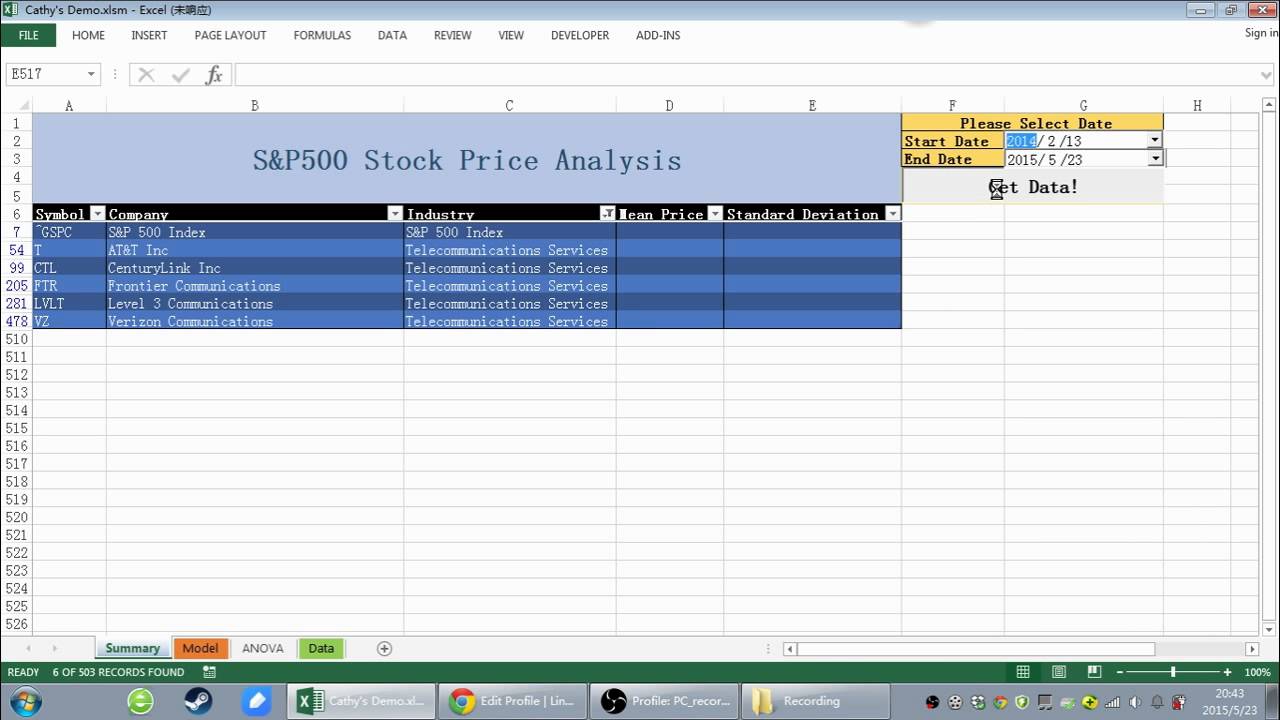1280x720 pixels.
Task: Switch to the FORMULAS ribbon tab
Action: pyautogui.click(x=322, y=35)
